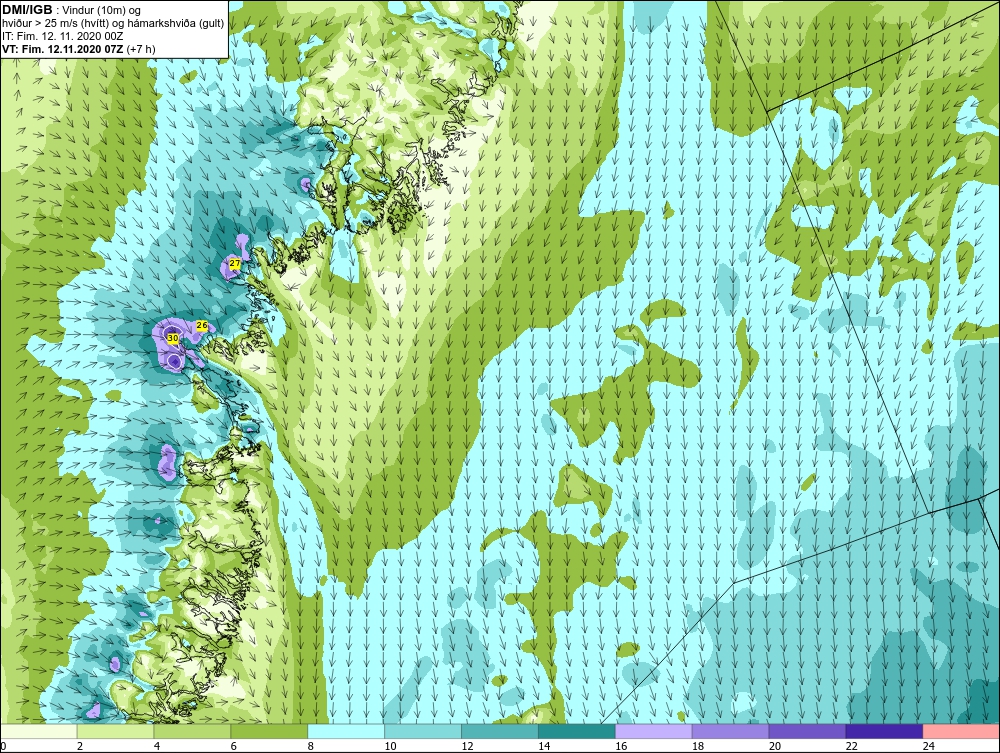1000x753 pixels.
Task: Click the legend scale number 16
Action: click(621, 746)
